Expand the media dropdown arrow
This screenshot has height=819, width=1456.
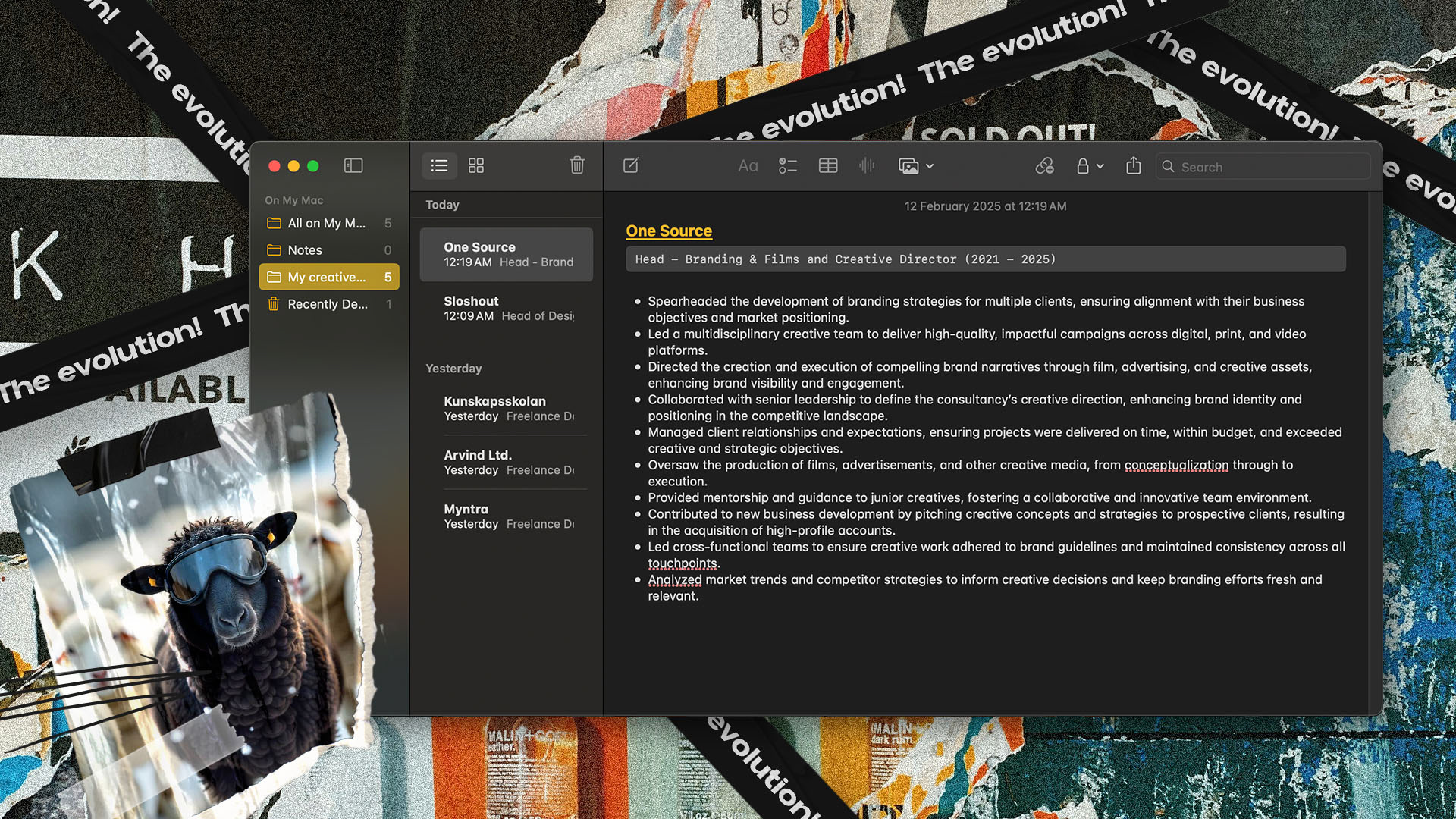click(930, 166)
